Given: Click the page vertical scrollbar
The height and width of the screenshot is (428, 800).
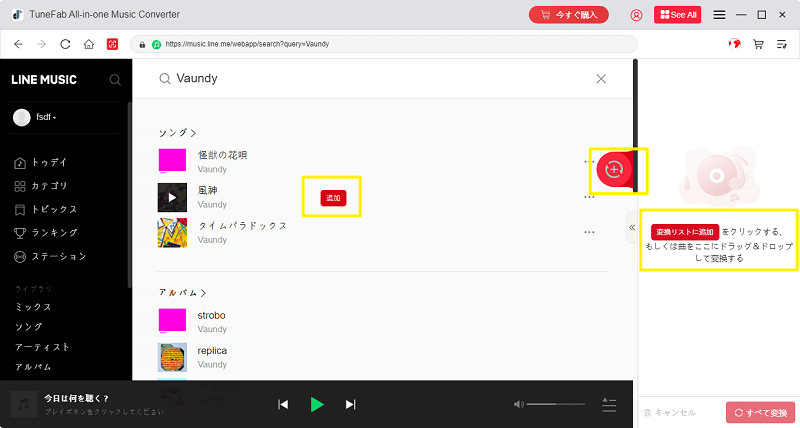Looking at the screenshot, I should [x=635, y=125].
